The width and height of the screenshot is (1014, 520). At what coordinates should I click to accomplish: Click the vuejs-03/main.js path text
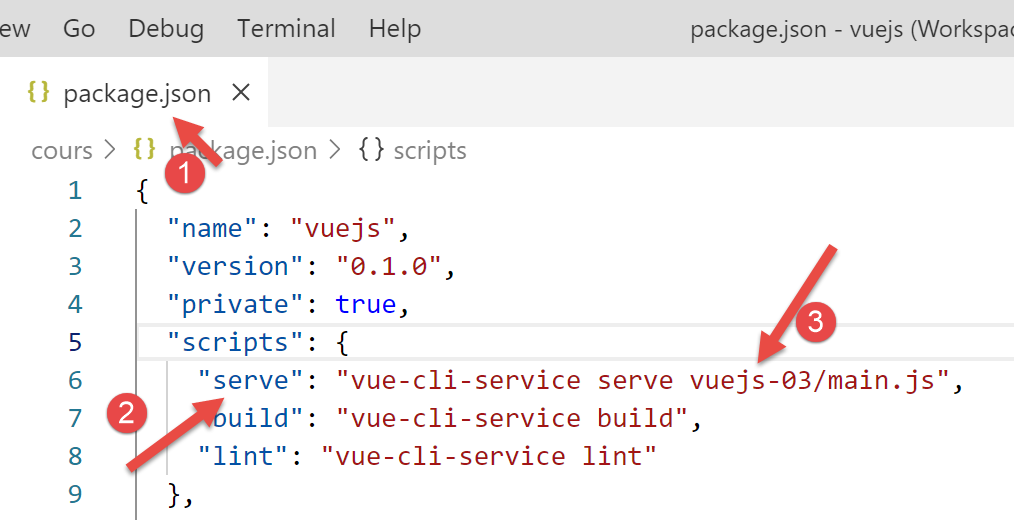(817, 381)
